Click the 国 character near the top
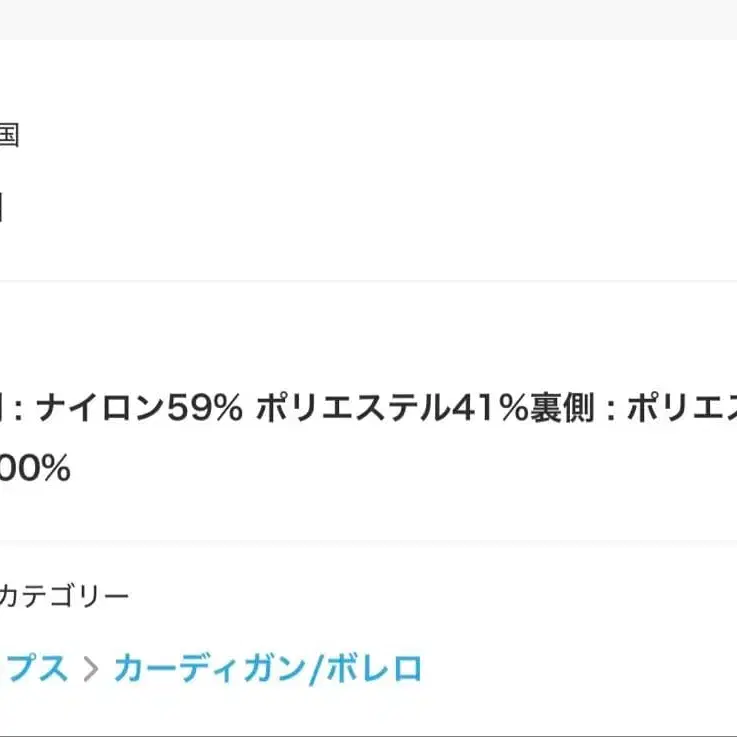 pos(8,135)
